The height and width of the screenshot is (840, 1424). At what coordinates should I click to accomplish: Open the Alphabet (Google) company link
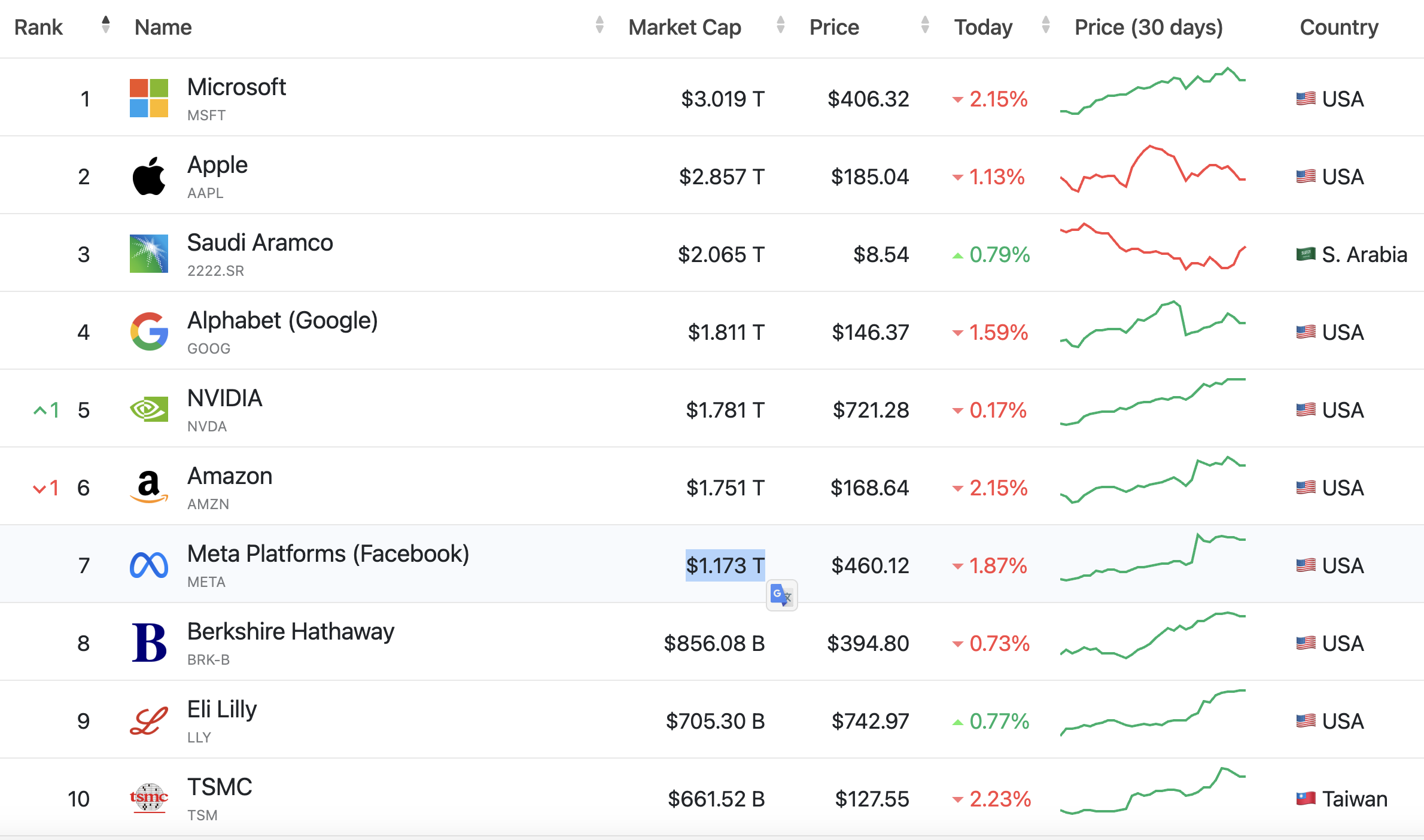pyautogui.click(x=282, y=321)
